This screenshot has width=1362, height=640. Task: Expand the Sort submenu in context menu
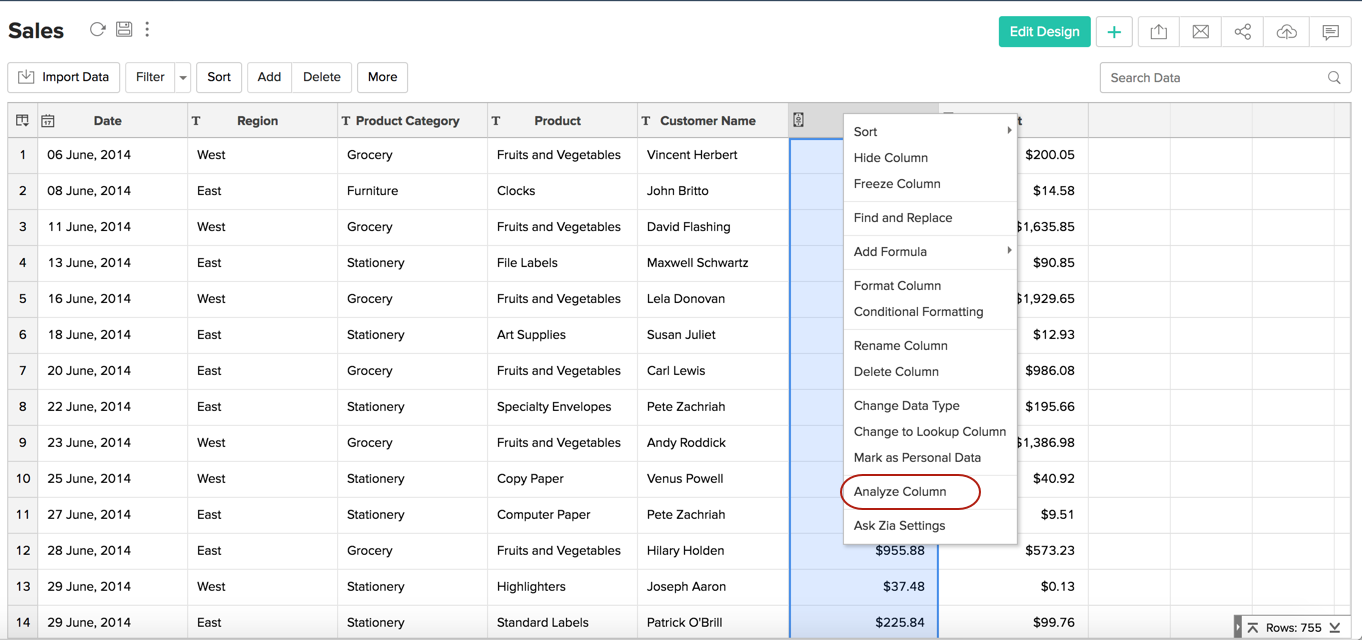[x=930, y=132]
